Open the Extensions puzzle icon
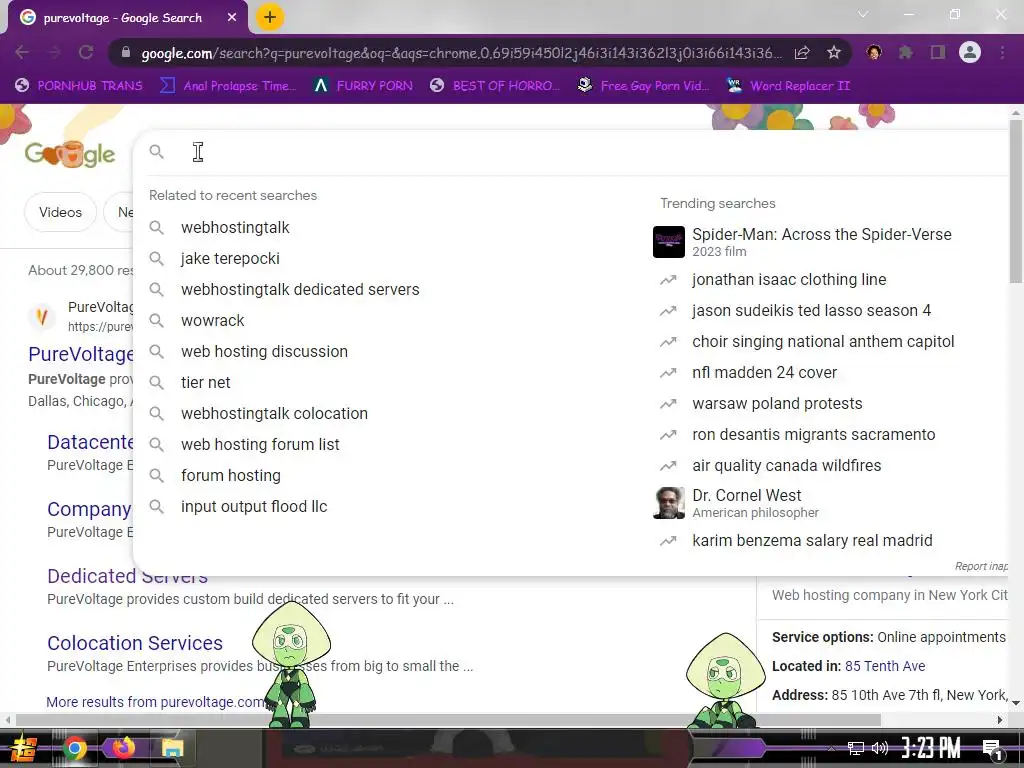Viewport: 1024px width, 768px height. pyautogui.click(x=905, y=52)
